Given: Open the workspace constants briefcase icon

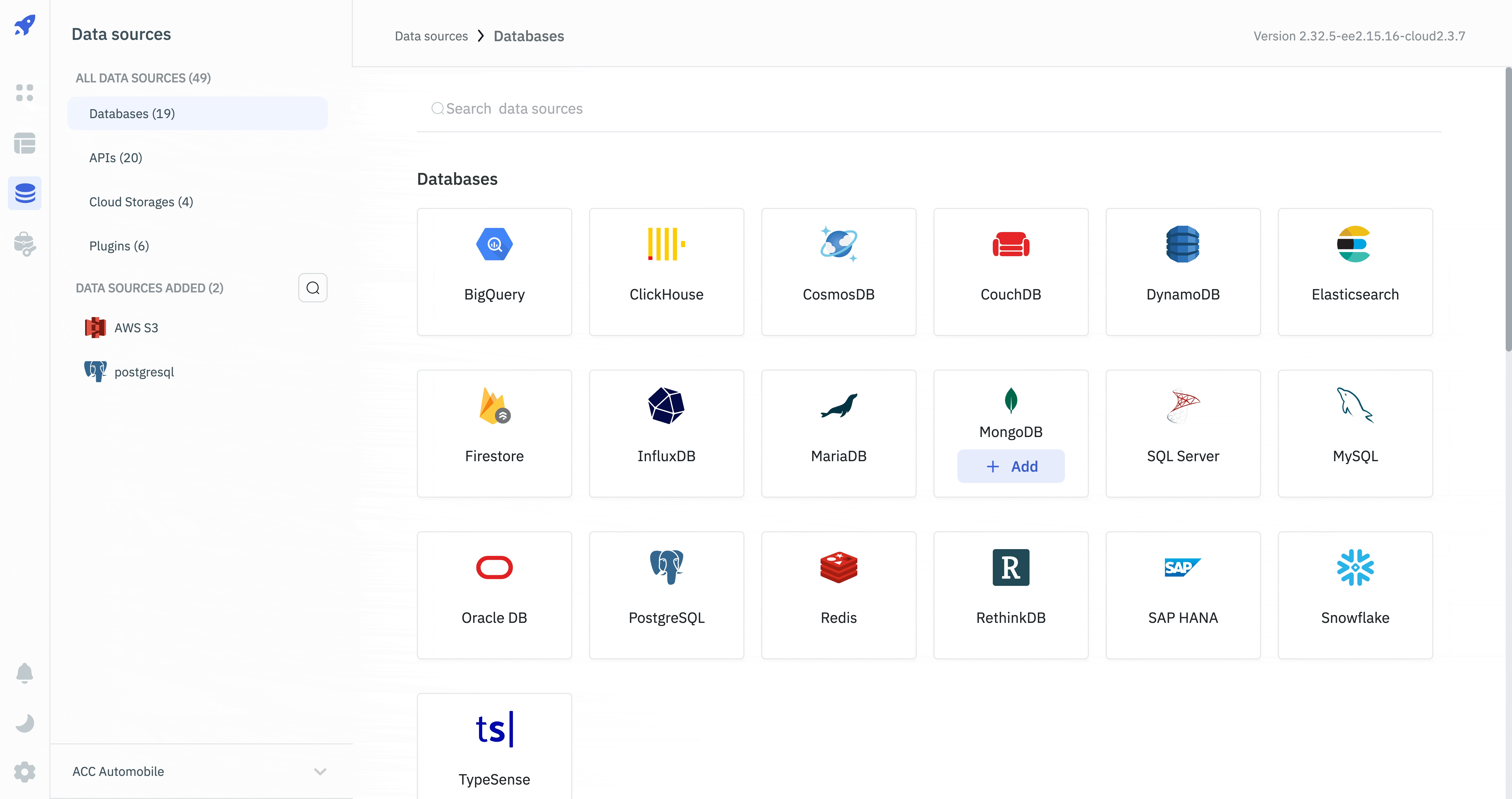Looking at the screenshot, I should [25, 244].
